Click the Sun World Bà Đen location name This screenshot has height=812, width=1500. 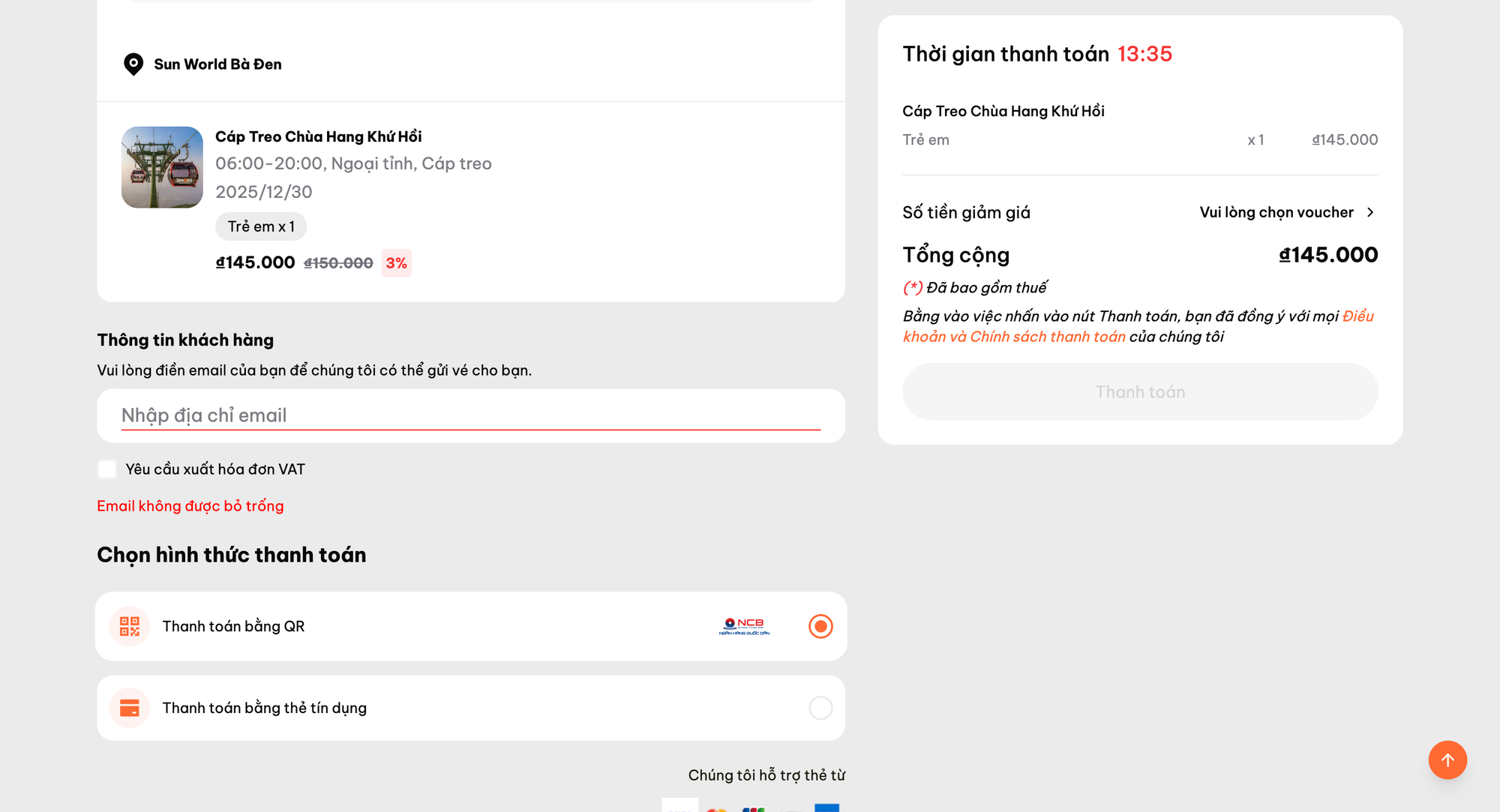[x=217, y=64]
